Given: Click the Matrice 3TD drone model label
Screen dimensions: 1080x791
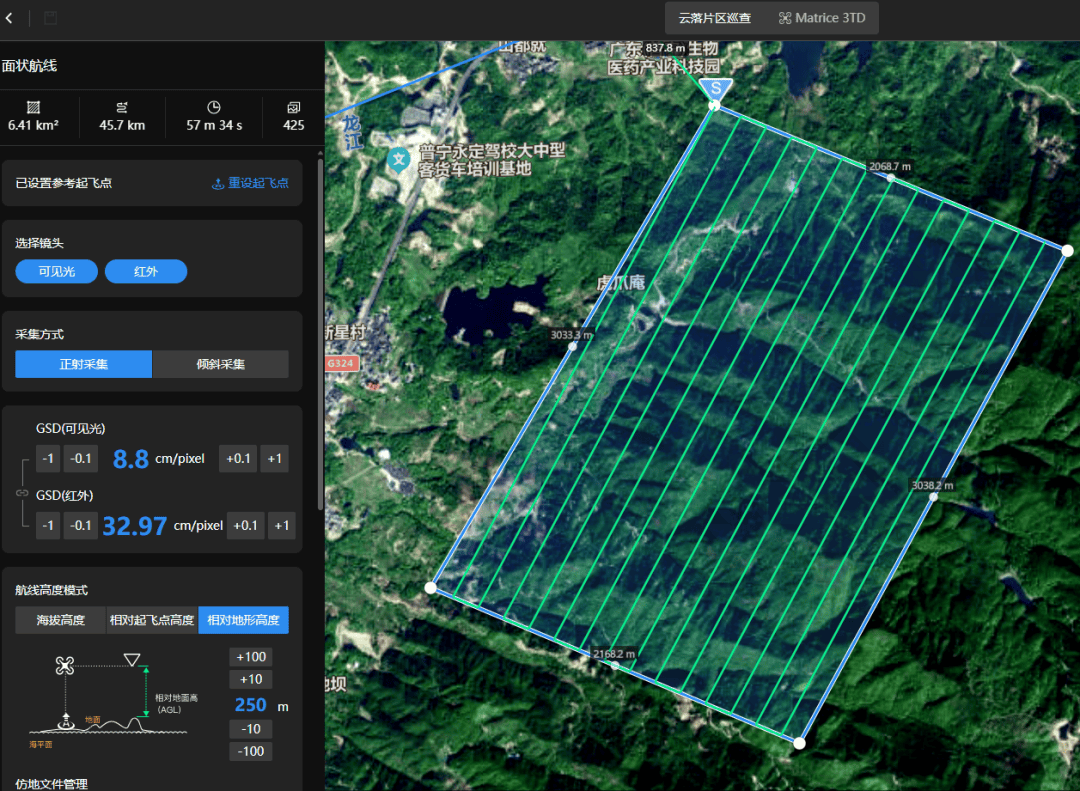Looking at the screenshot, I should tap(821, 18).
